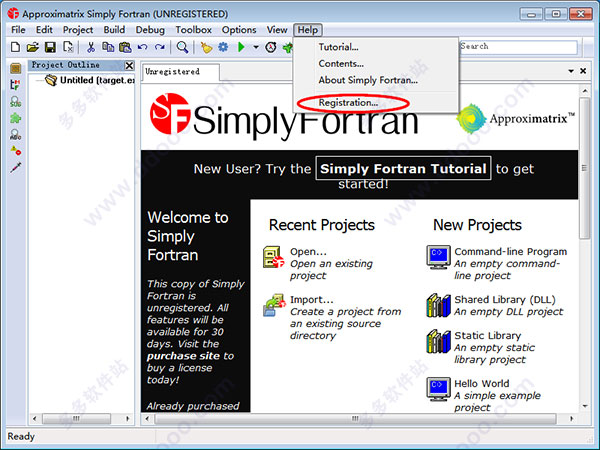This screenshot has height=450, width=600.
Task: Open a file via the folder icon
Action: coord(33,47)
